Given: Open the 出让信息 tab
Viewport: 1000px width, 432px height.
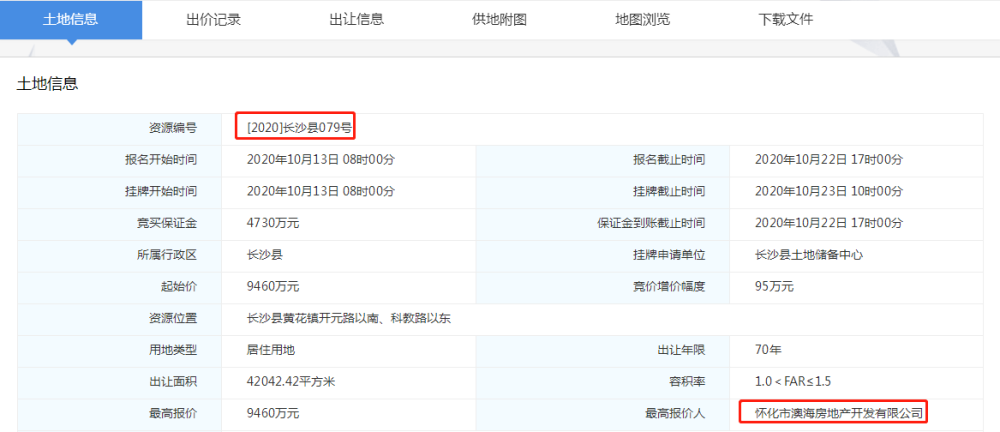Looking at the screenshot, I should (x=357, y=19).
